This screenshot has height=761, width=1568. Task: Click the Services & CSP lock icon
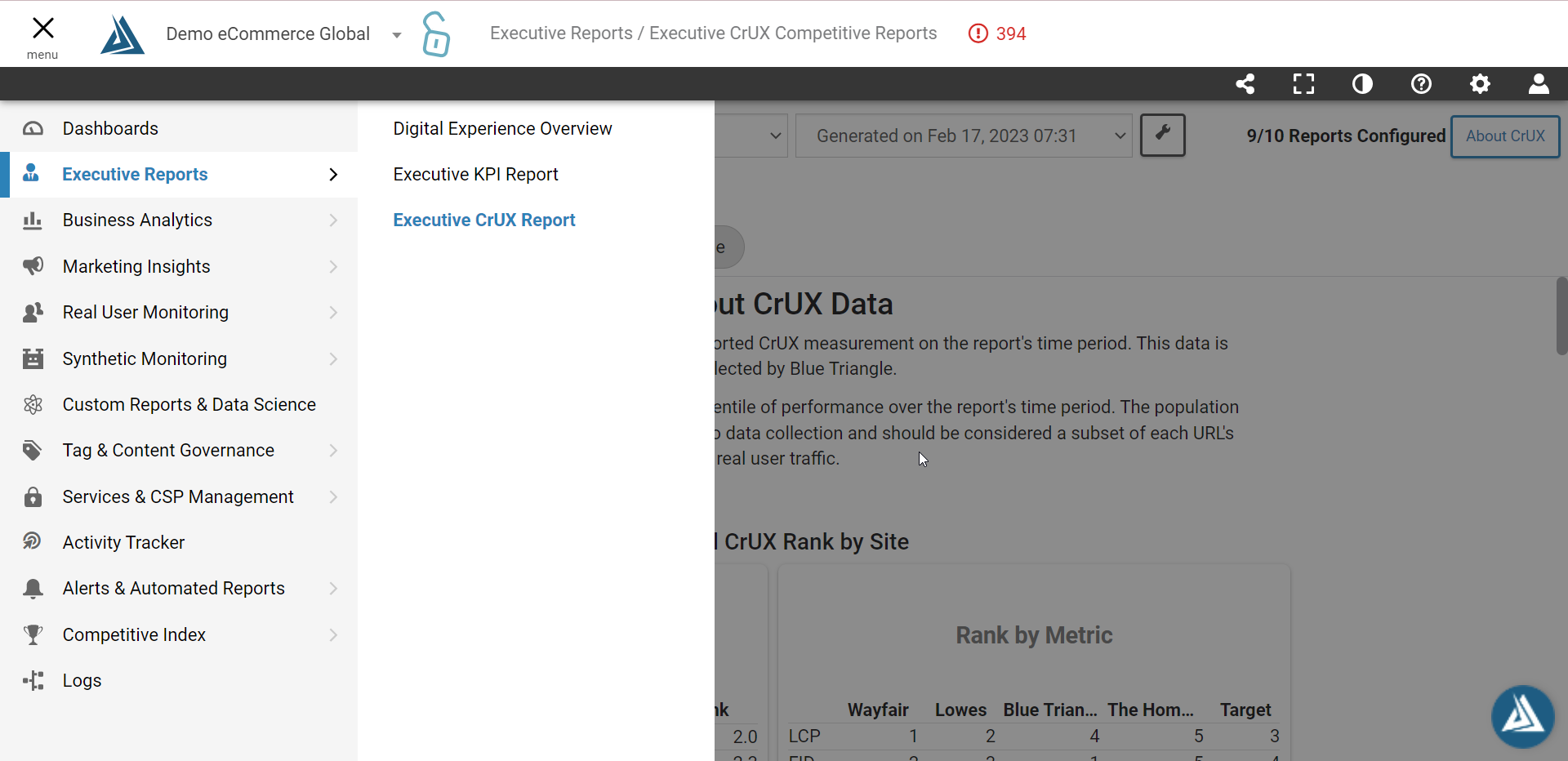[x=33, y=496]
